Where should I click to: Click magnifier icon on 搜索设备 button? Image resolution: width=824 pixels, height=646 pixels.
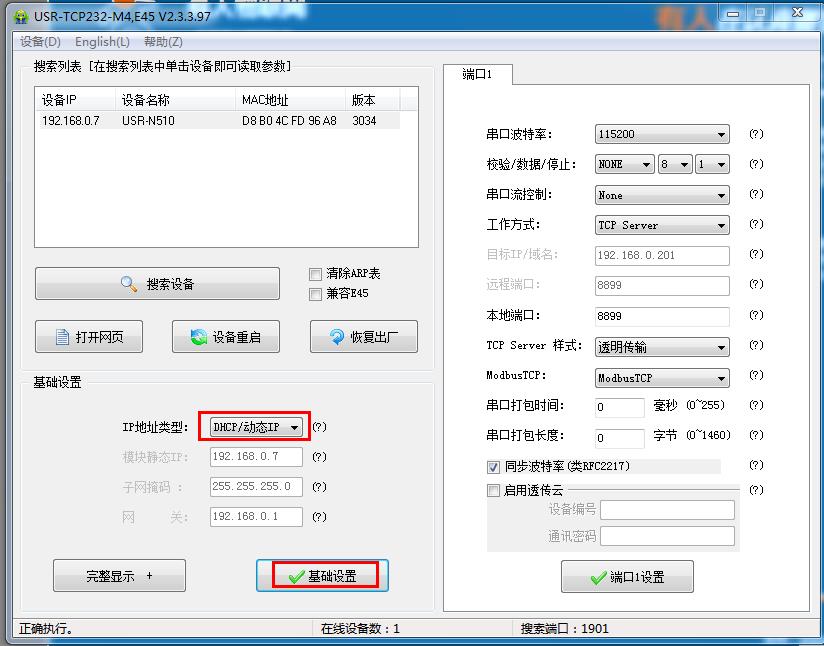pyautogui.click(x=129, y=284)
